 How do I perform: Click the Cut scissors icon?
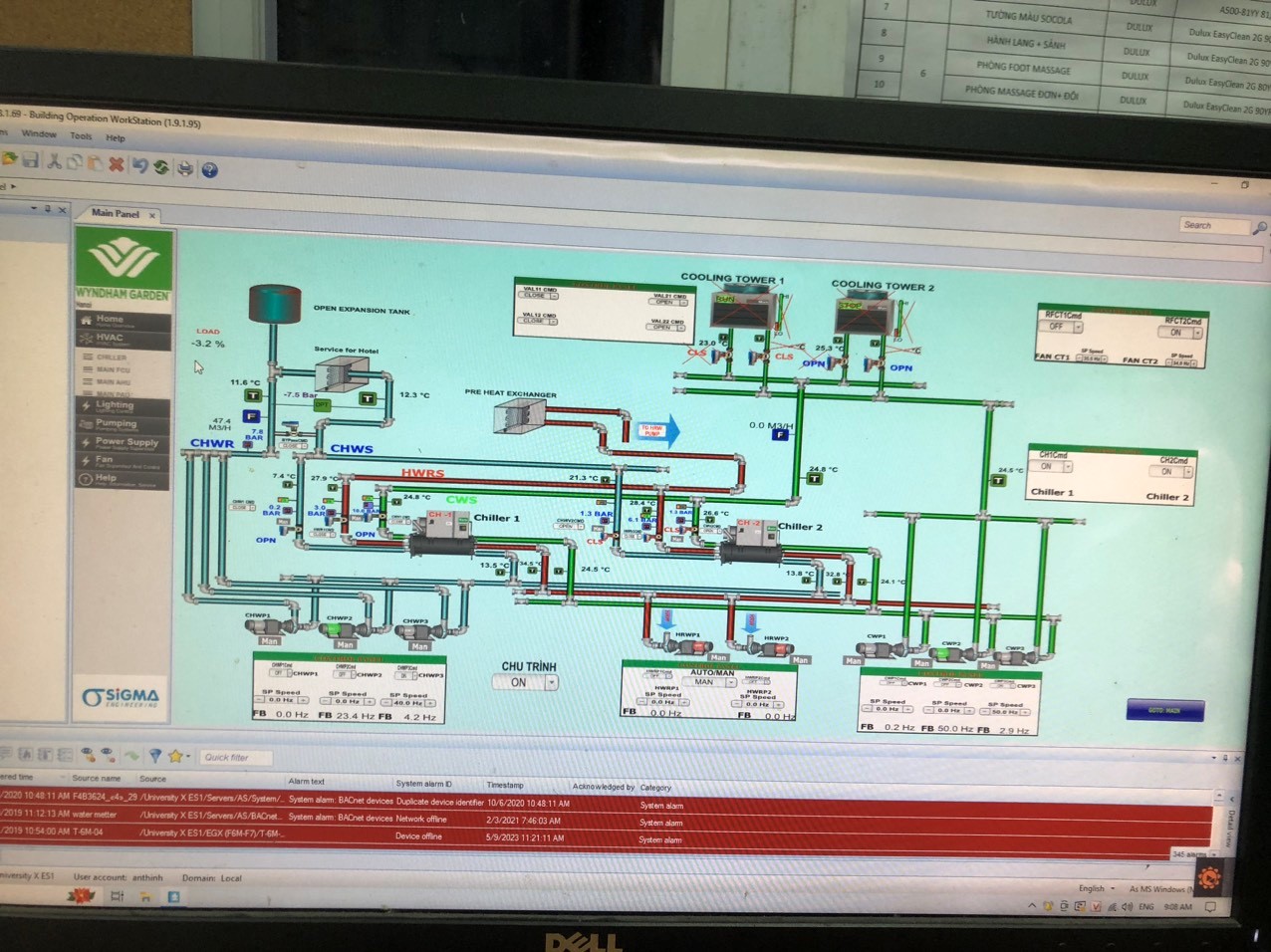pos(54,161)
